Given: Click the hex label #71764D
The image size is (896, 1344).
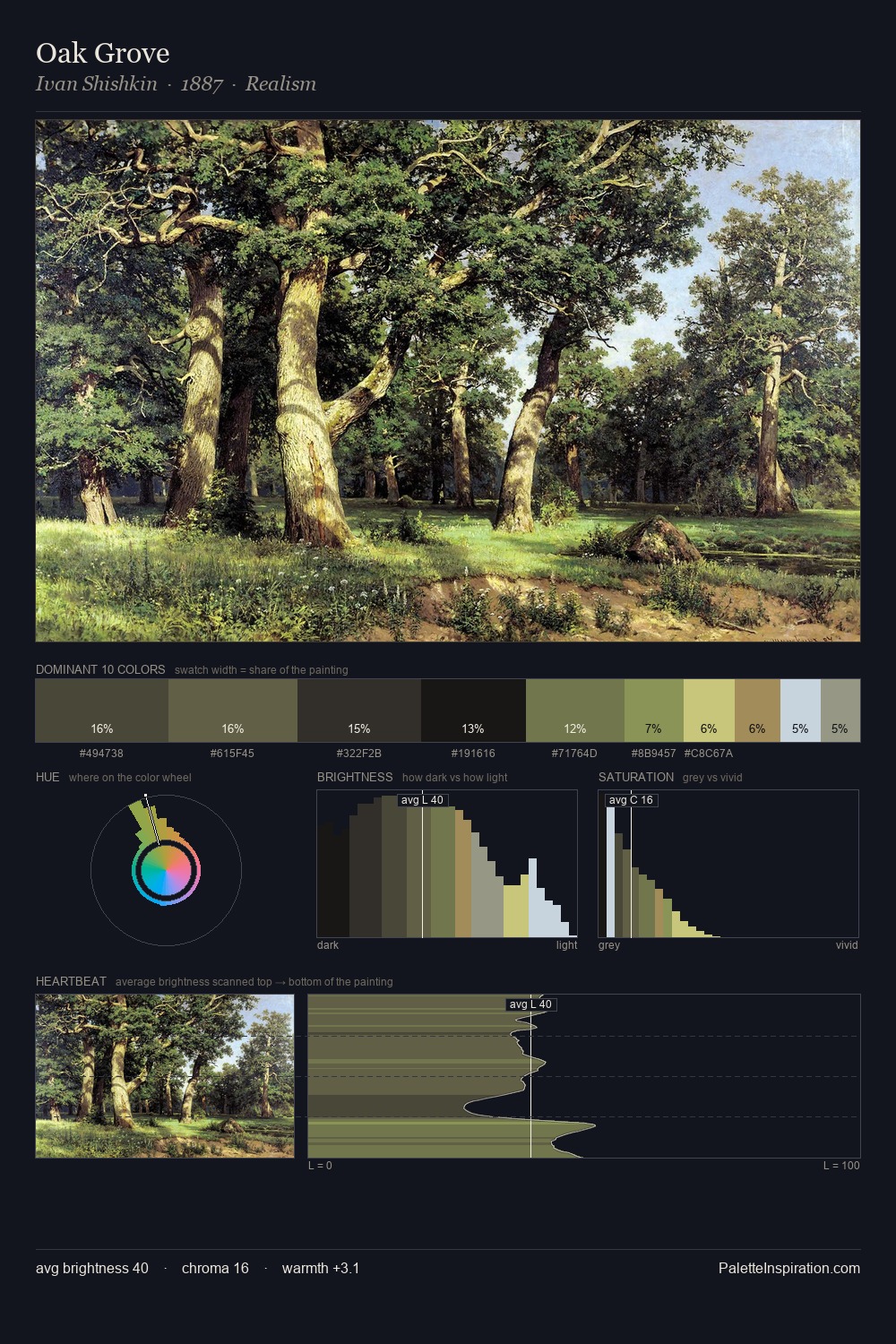Looking at the screenshot, I should (574, 754).
